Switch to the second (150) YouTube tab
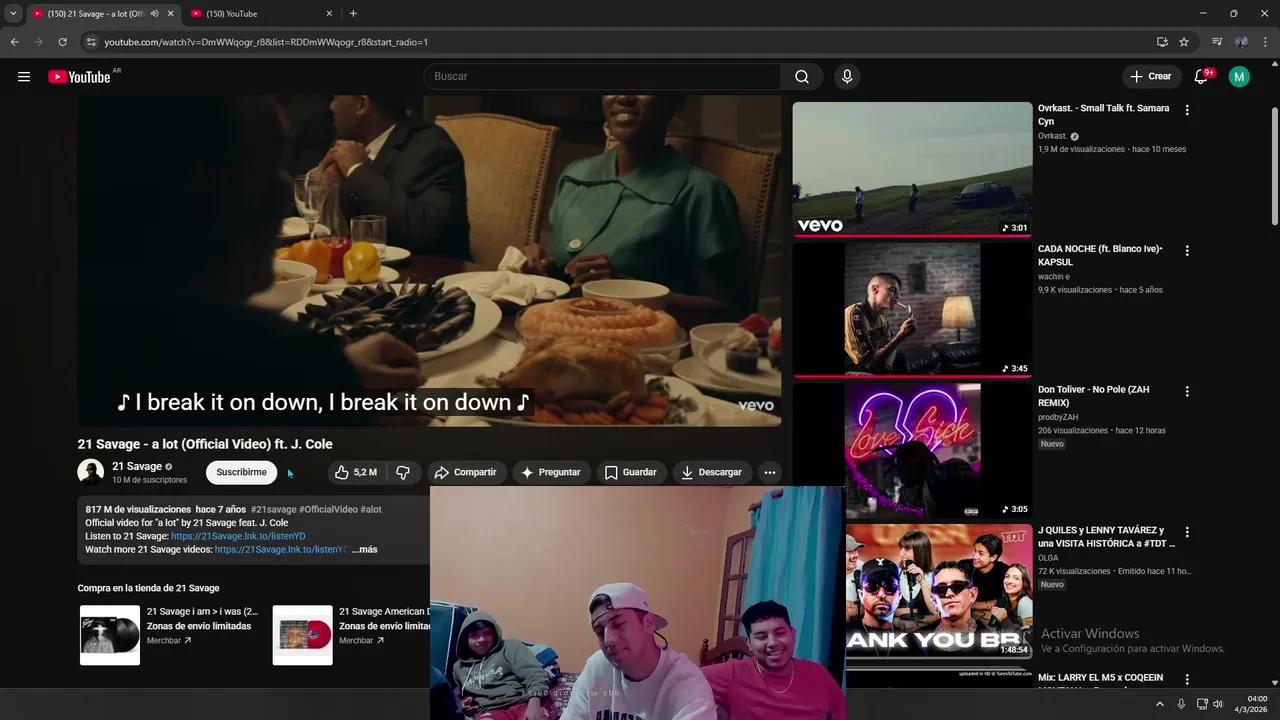The image size is (1280, 720). coord(257,14)
